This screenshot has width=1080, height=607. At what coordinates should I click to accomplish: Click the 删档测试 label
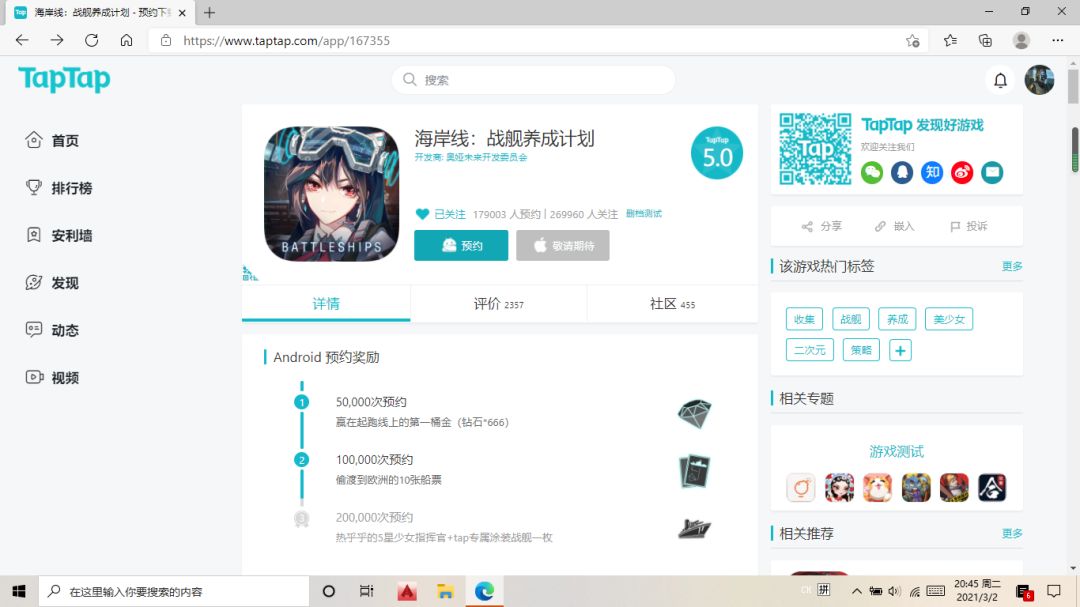coord(643,214)
